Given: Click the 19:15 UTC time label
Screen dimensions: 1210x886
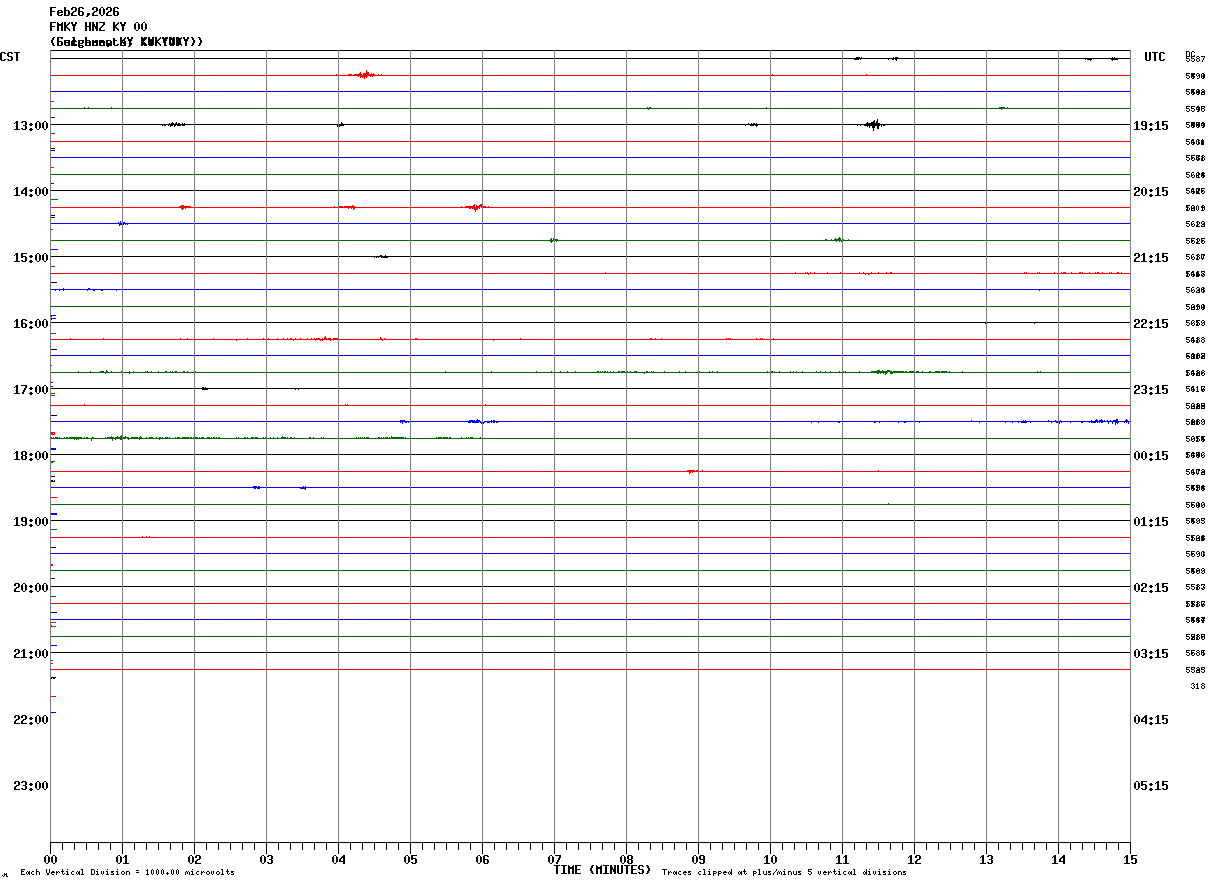Looking at the screenshot, I should coord(1151,125).
